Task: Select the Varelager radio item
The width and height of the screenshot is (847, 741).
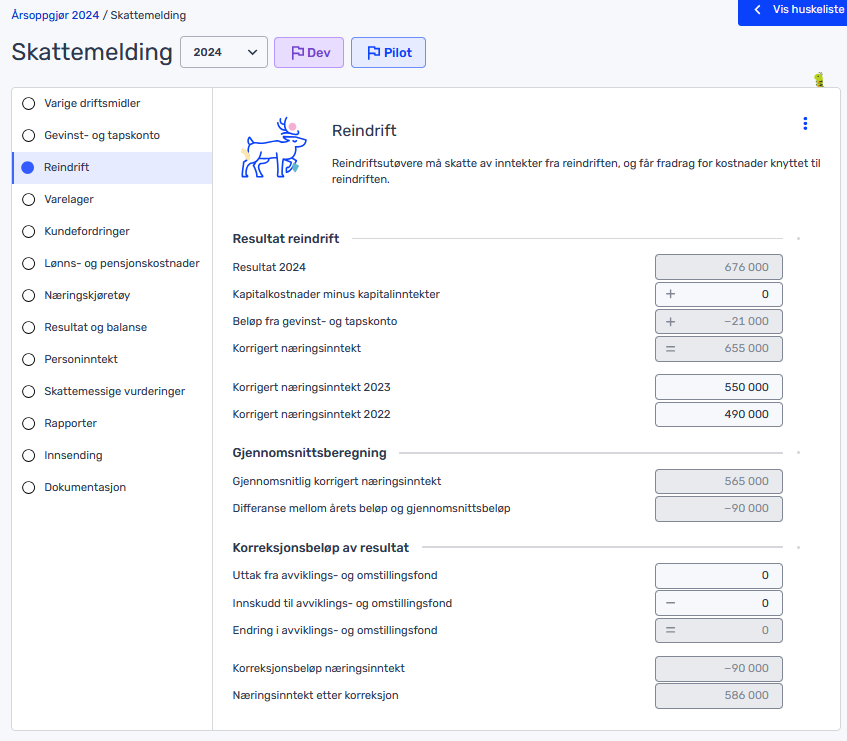Action: [x=29, y=199]
